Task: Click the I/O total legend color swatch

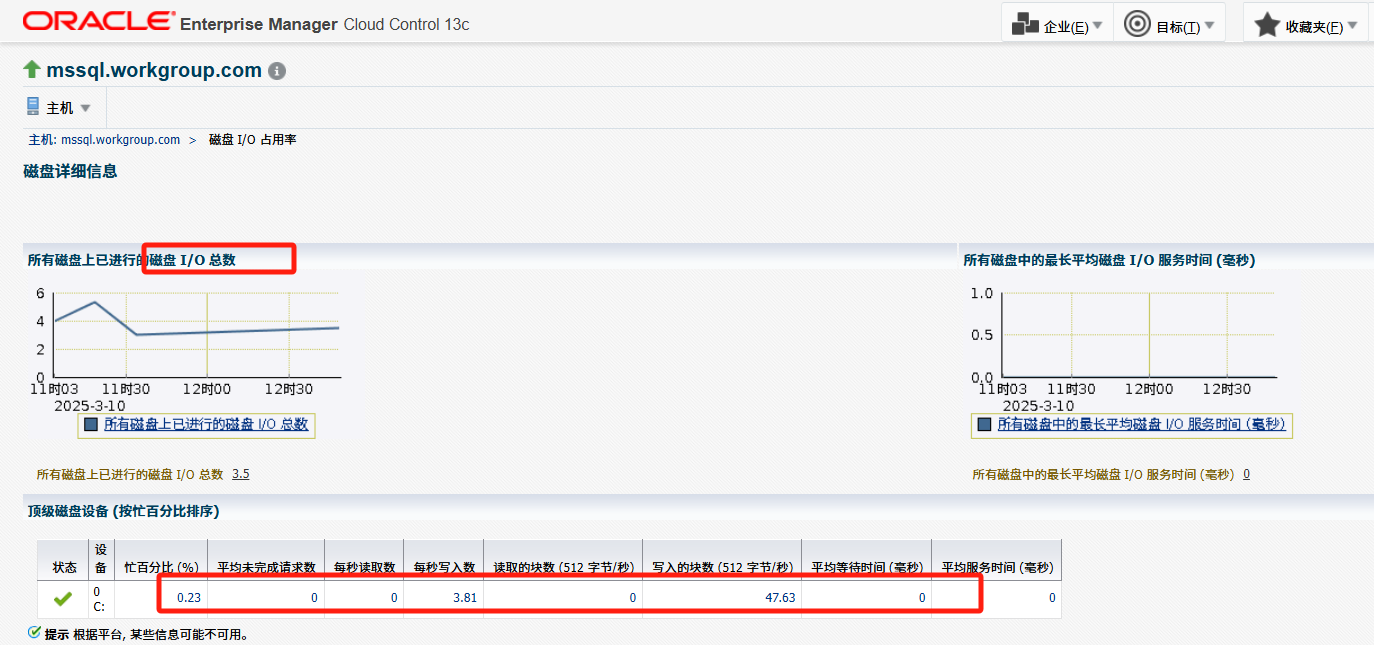Action: pyautogui.click(x=91, y=425)
